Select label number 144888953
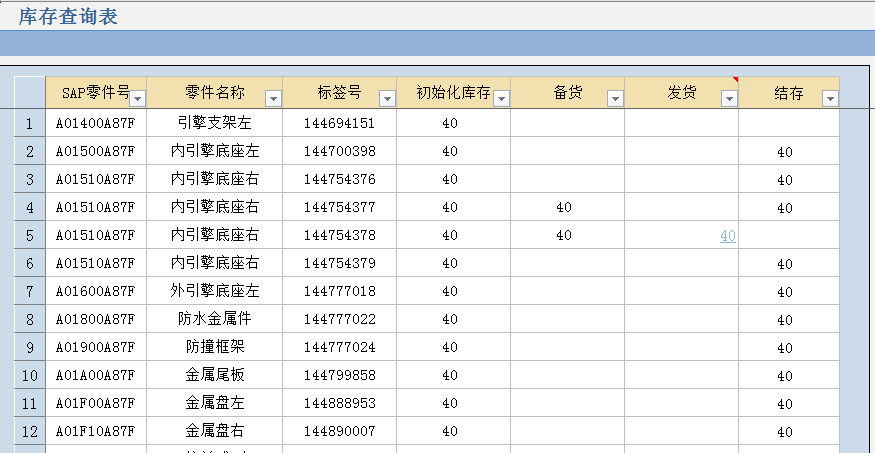Screen dimensions: 875x453 [339, 403]
